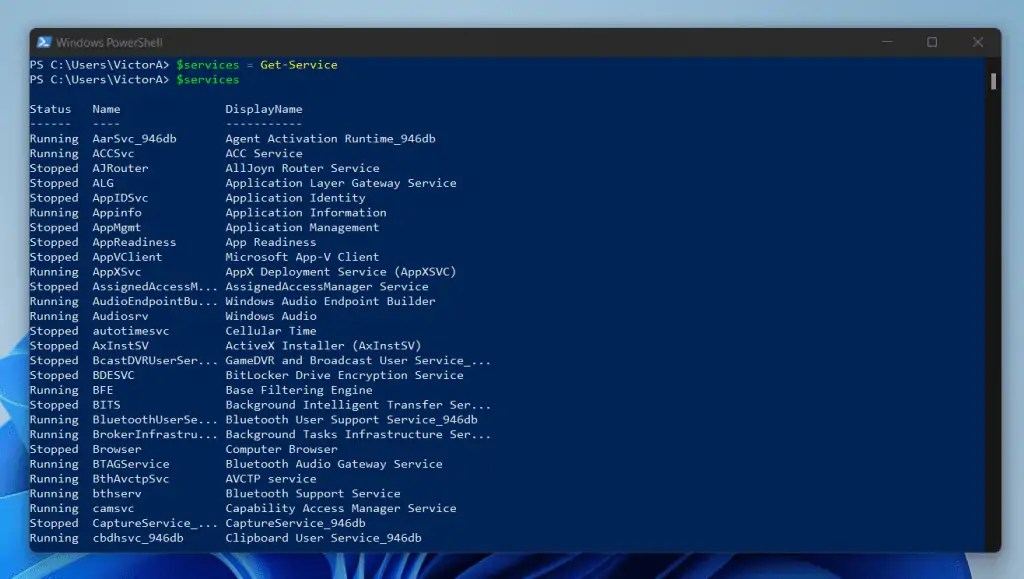This screenshot has height=579, width=1024.
Task: Maximize the PowerShell window
Action: click(x=932, y=42)
